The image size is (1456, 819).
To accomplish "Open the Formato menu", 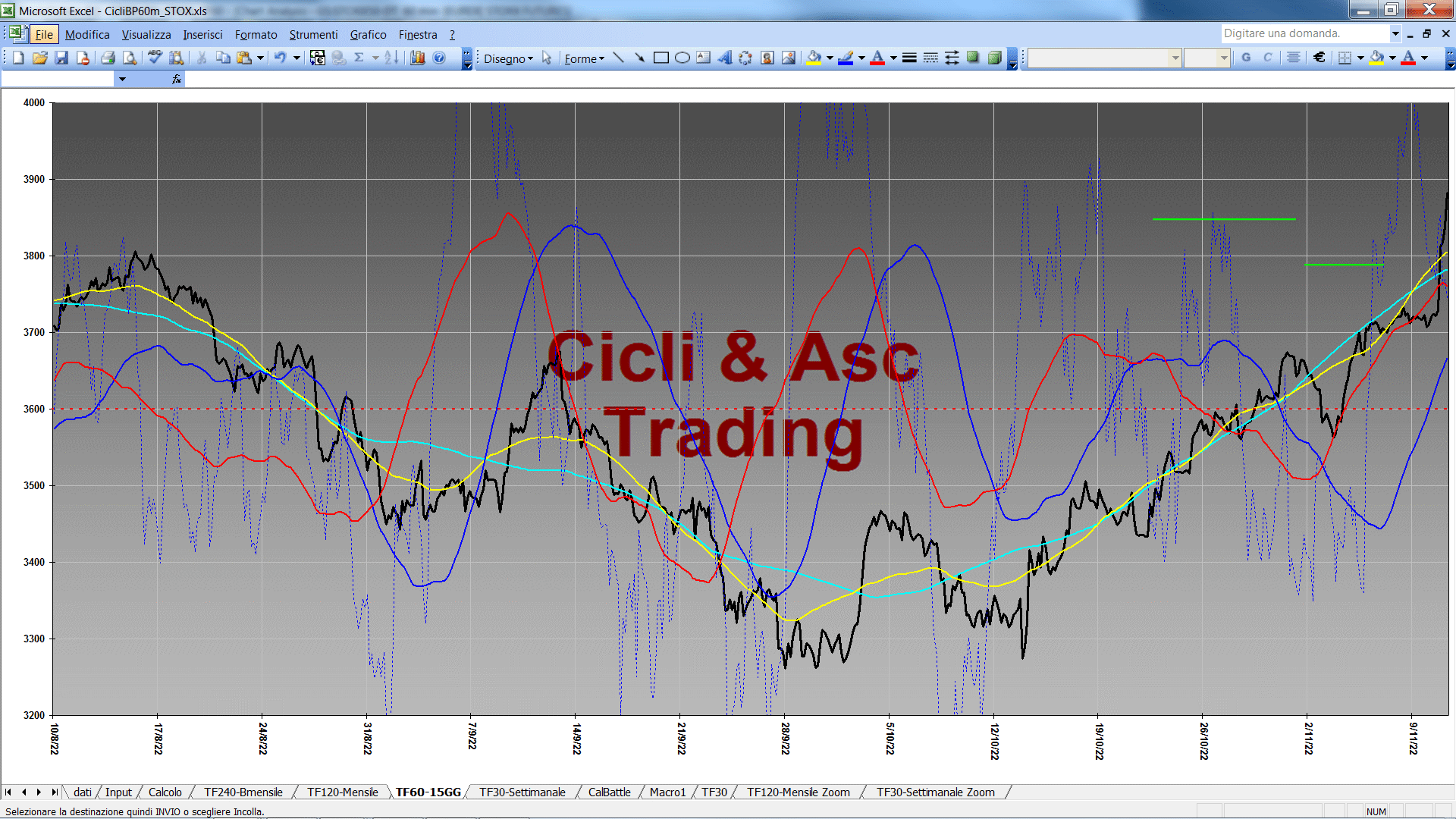I will [256, 34].
